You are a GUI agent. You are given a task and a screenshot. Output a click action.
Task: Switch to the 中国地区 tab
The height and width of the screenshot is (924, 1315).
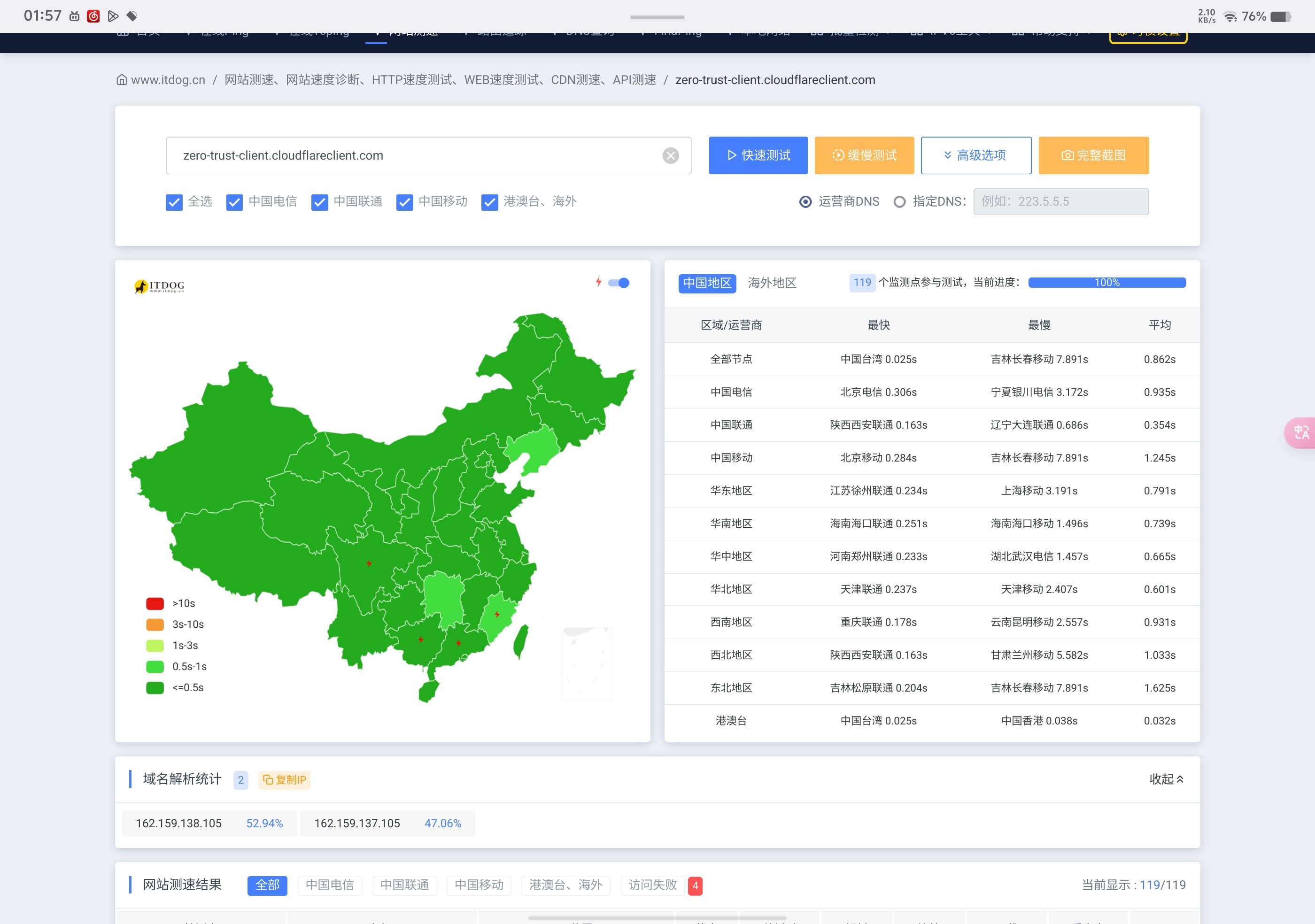707,283
